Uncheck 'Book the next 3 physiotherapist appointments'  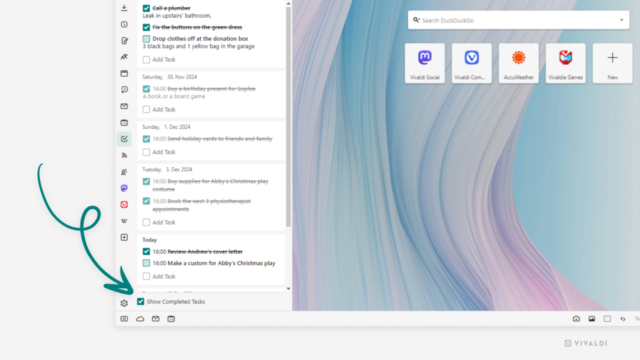point(146,201)
